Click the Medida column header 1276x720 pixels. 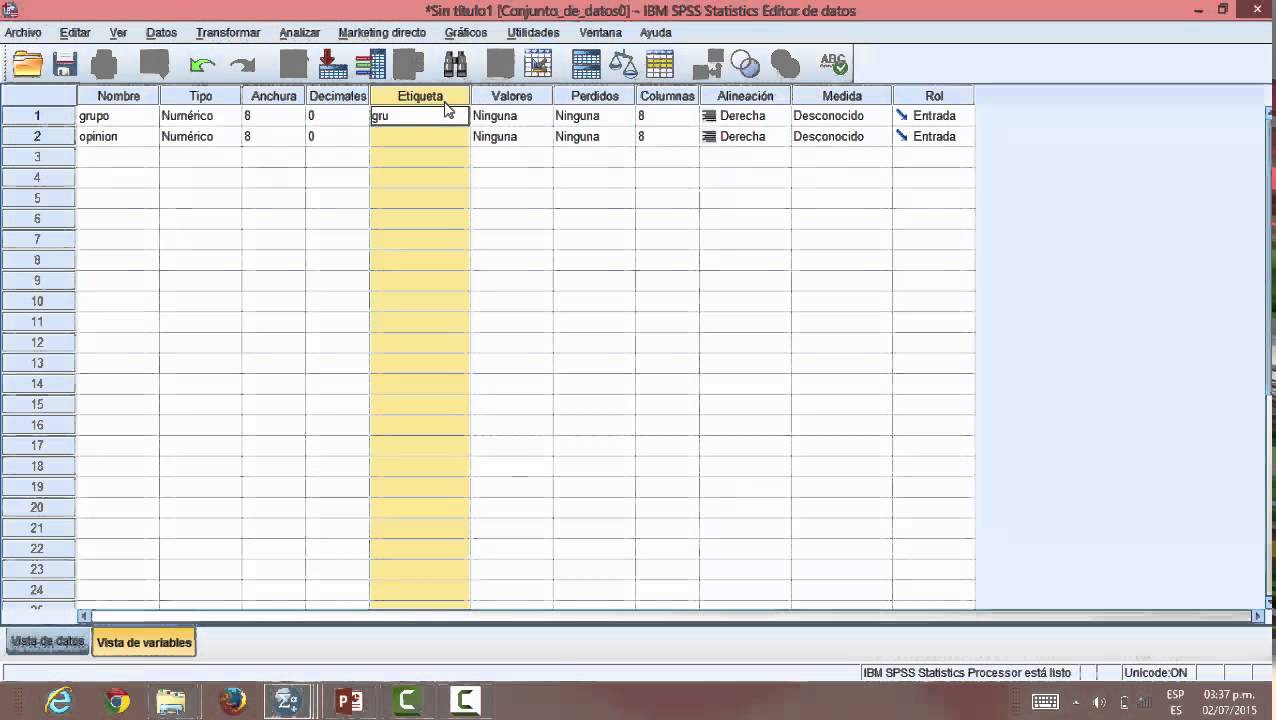(842, 96)
